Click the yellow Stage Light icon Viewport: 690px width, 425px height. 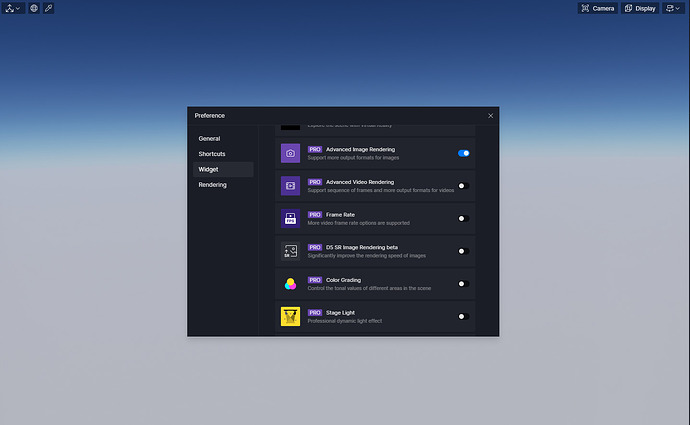pos(290,316)
